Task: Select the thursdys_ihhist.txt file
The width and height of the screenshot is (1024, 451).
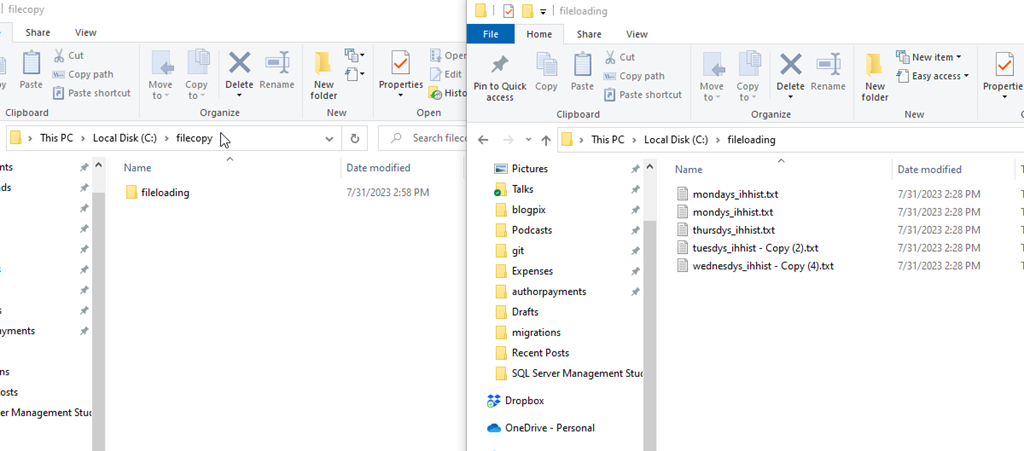Action: [733, 230]
